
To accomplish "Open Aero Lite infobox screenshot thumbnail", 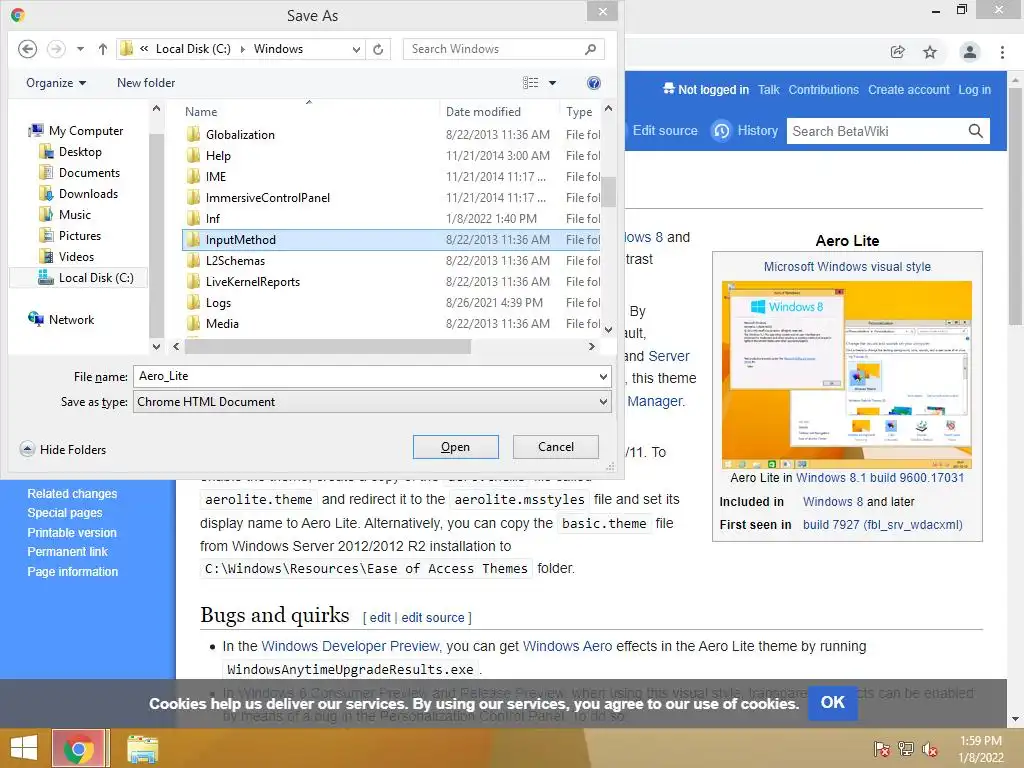I will coord(847,375).
